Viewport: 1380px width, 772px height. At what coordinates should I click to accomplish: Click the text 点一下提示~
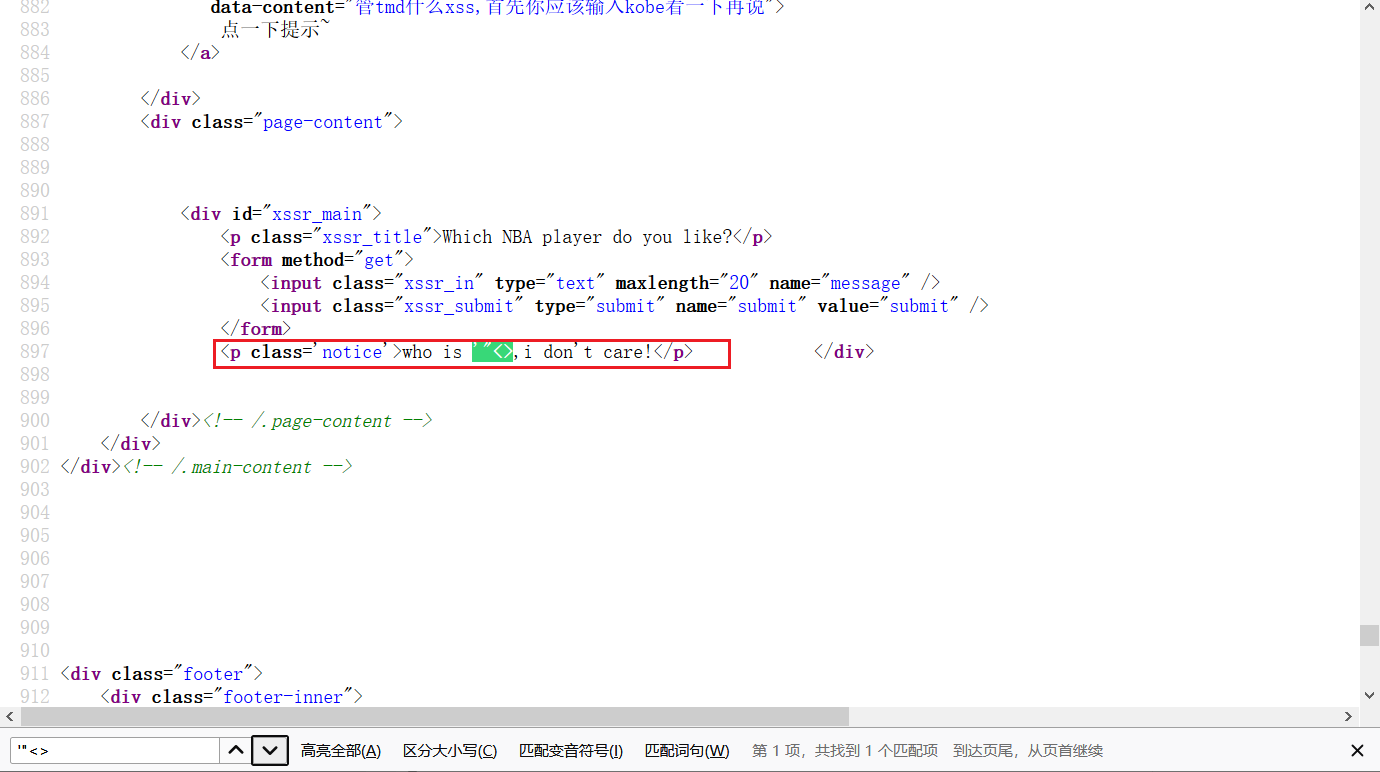click(x=275, y=30)
